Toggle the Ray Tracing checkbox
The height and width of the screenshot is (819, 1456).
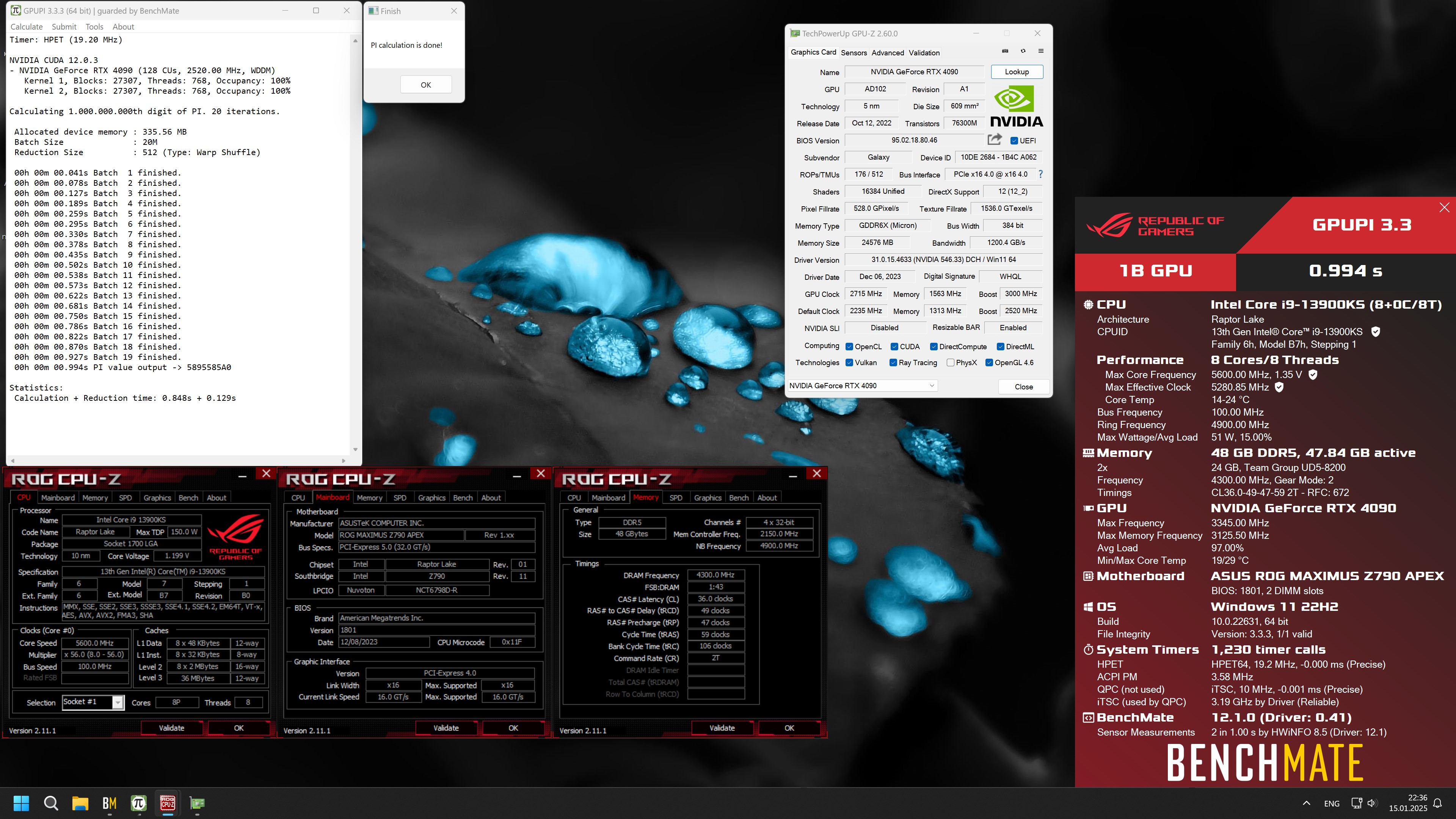coord(893,362)
